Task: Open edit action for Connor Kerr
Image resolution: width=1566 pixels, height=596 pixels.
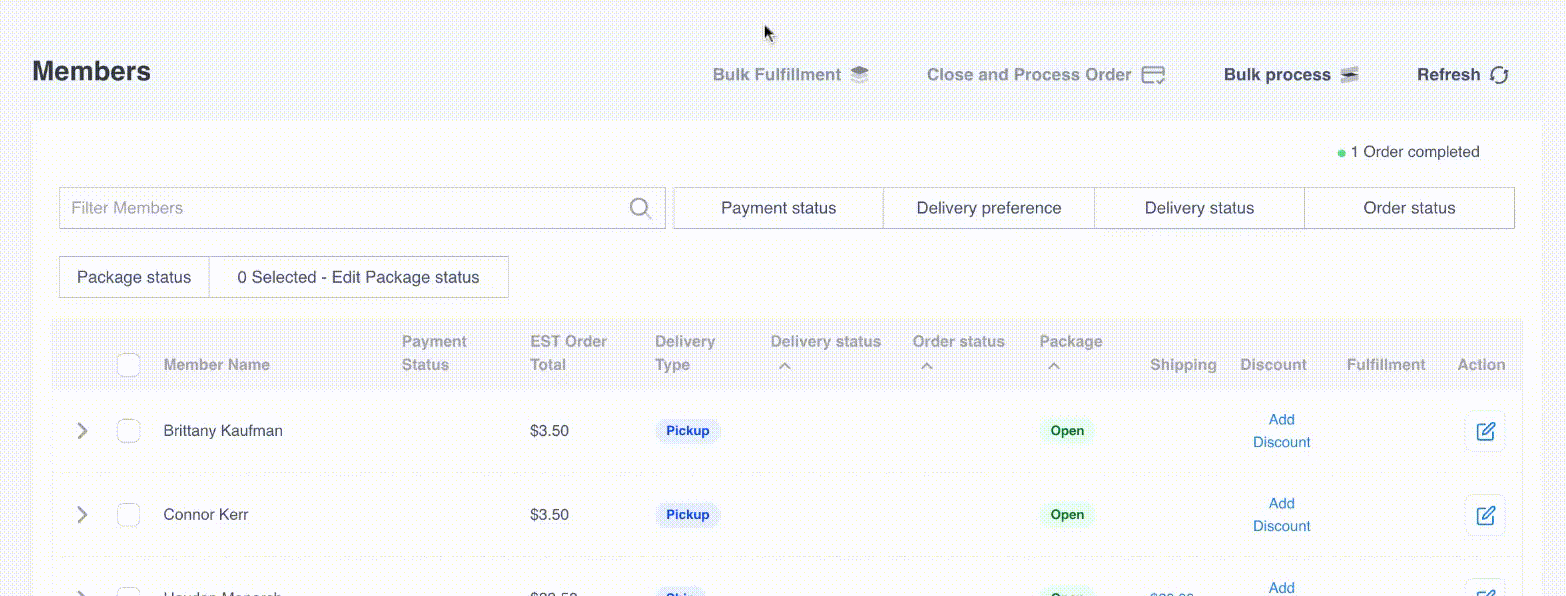Action: [x=1485, y=515]
